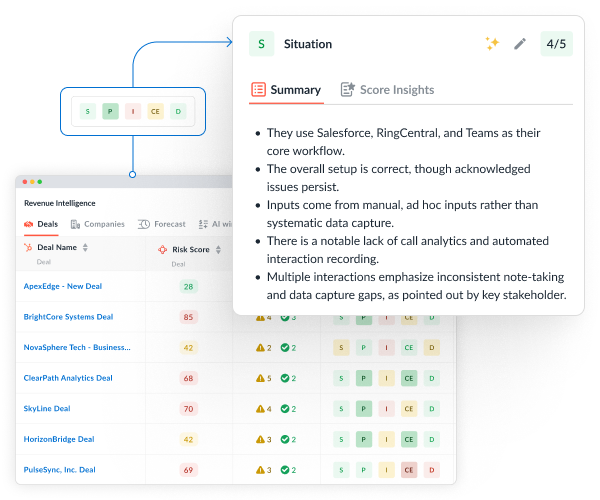Click the warning count 5 in the ClearPath row
Image resolution: width=600 pixels, height=500 pixels.
coord(264,378)
